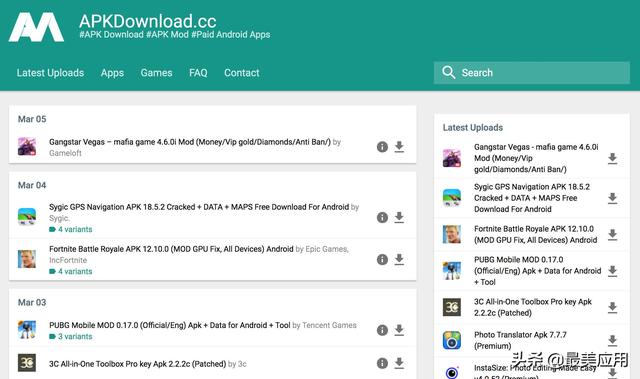Image resolution: width=640 pixels, height=379 pixels.
Task: Click the Mar 04 date heading
Action: pyautogui.click(x=32, y=185)
